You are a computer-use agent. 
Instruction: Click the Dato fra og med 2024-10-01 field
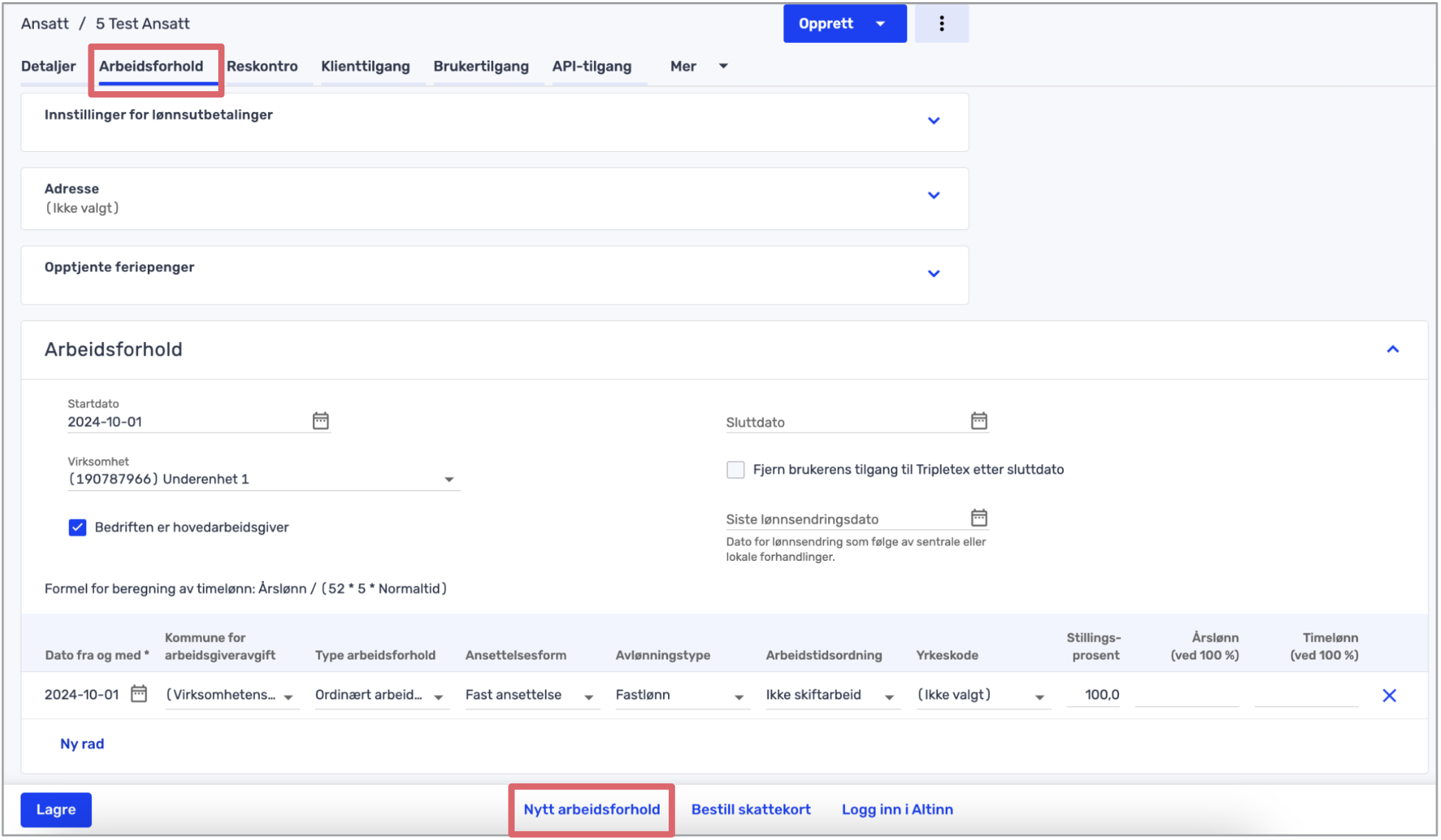[82, 695]
